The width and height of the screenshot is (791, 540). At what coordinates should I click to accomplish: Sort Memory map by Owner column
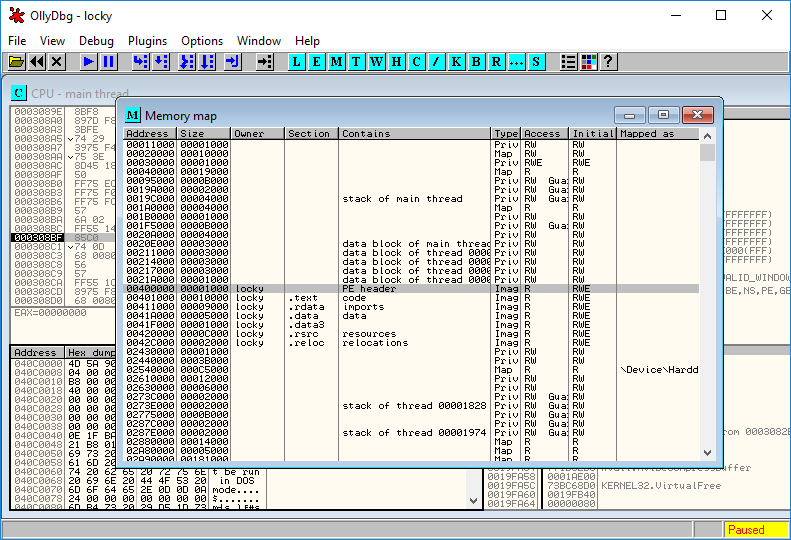(258, 134)
